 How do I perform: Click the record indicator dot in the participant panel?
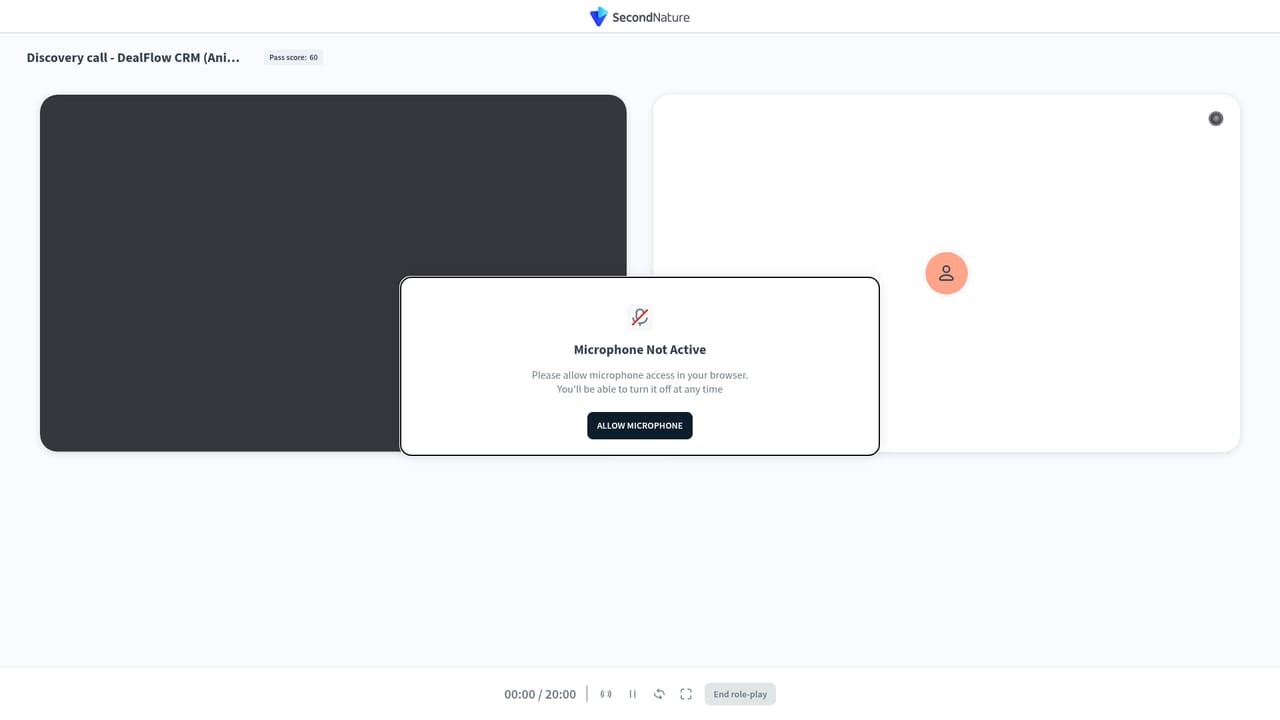[1216, 118]
